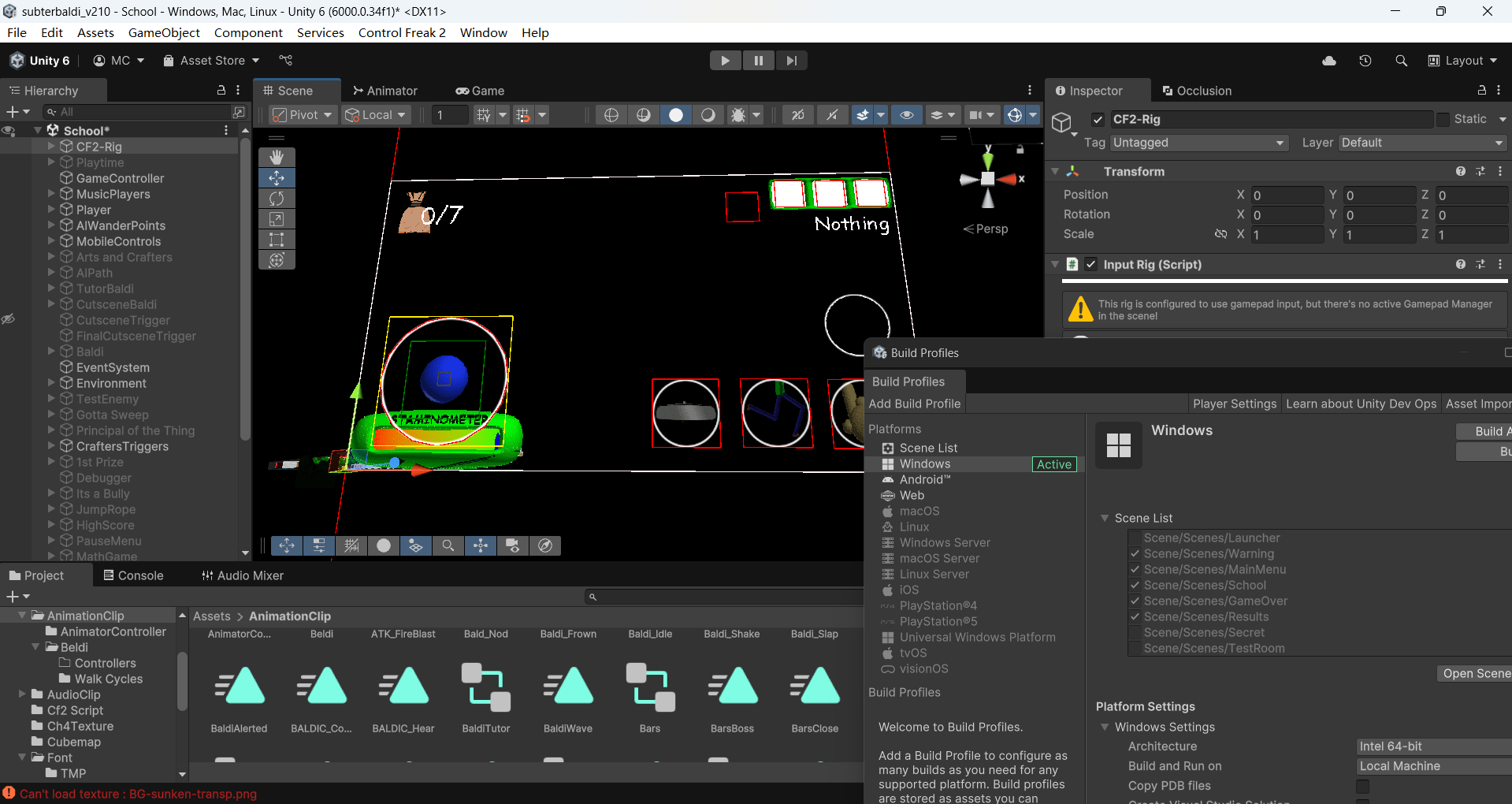This screenshot has width=1512, height=804.
Task: Enable Scene/Scenes/Secret in Scene List
Action: pyautogui.click(x=1135, y=632)
